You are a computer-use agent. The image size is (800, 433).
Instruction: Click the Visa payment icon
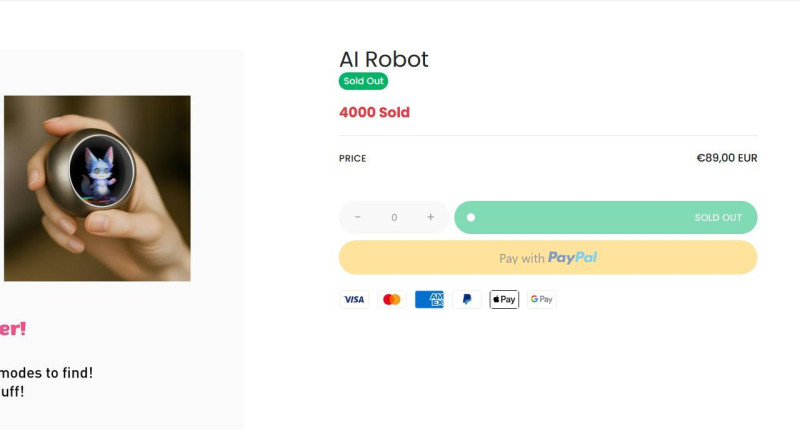354,299
